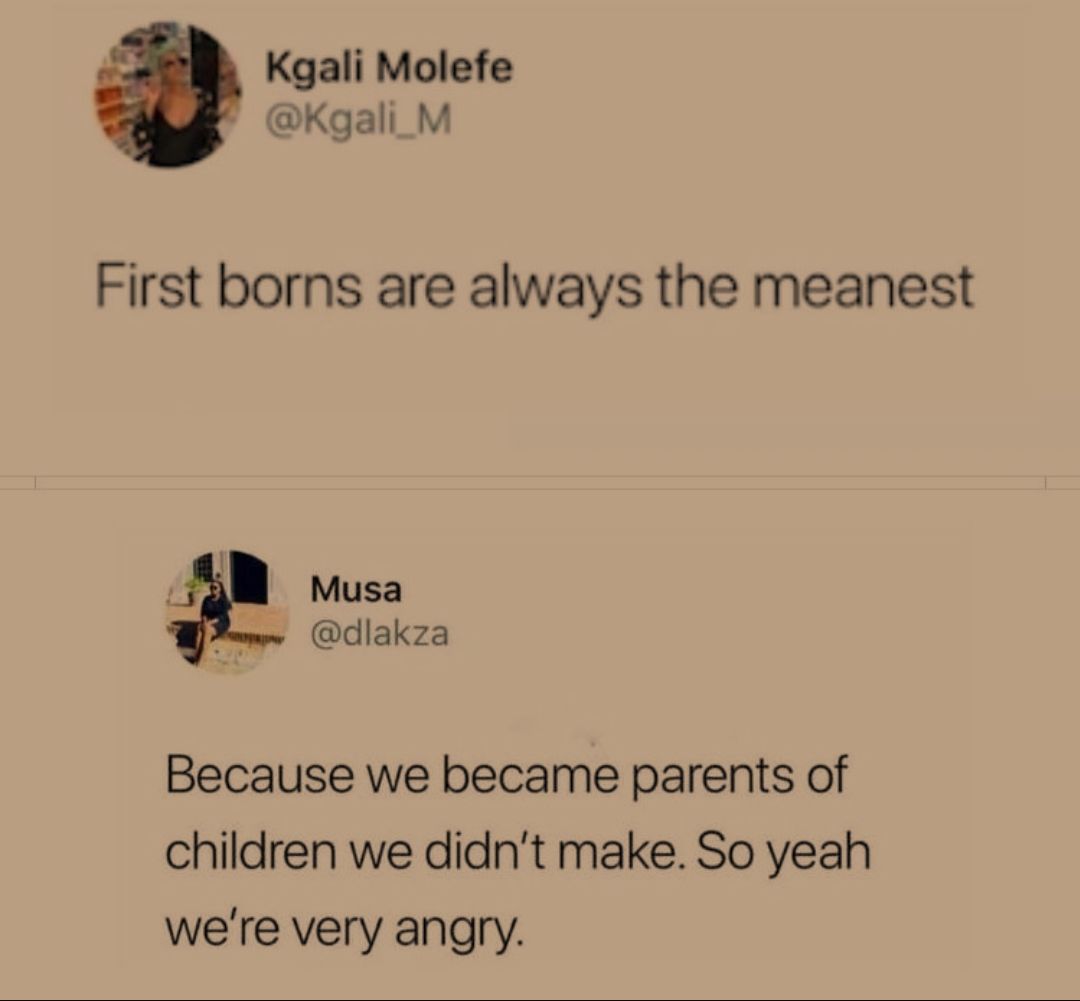Click the word 'always' in Kgali's tweet
The height and width of the screenshot is (1001, 1080).
(x=542, y=288)
